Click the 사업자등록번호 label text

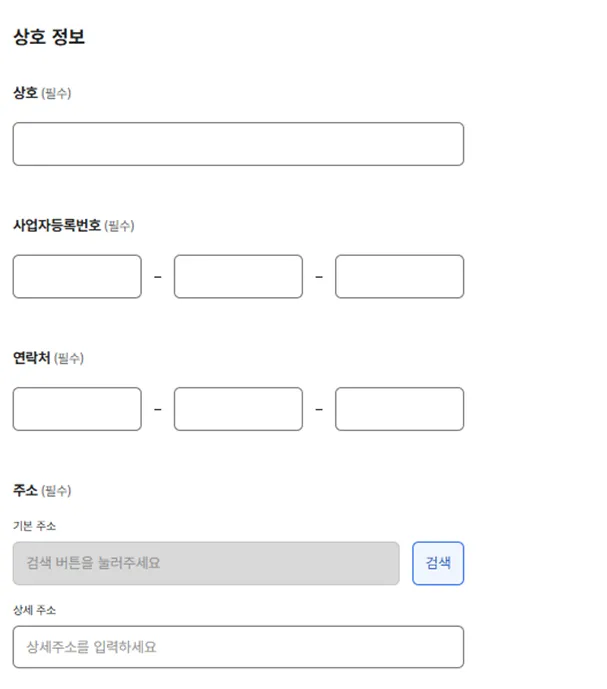click(57, 225)
